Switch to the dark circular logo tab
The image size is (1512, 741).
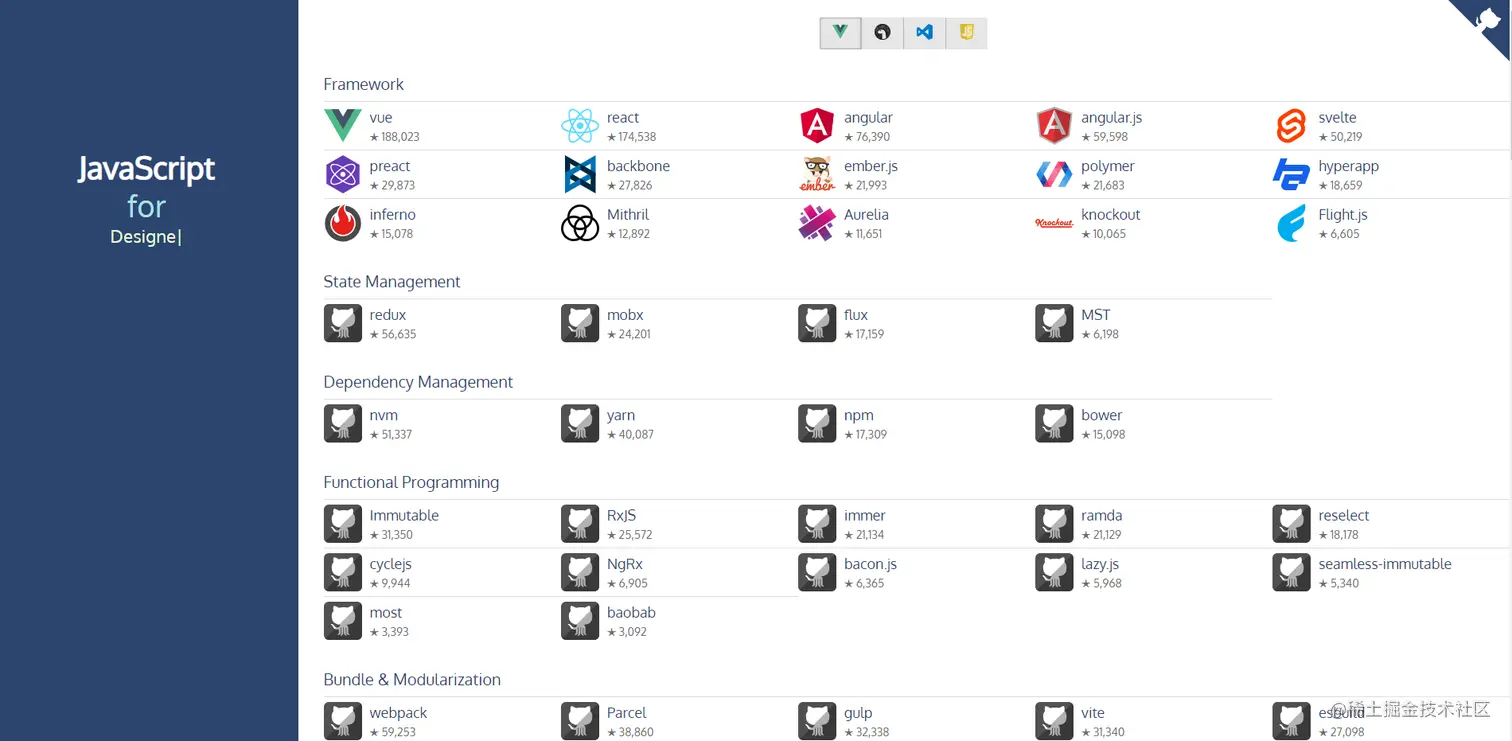coord(882,33)
